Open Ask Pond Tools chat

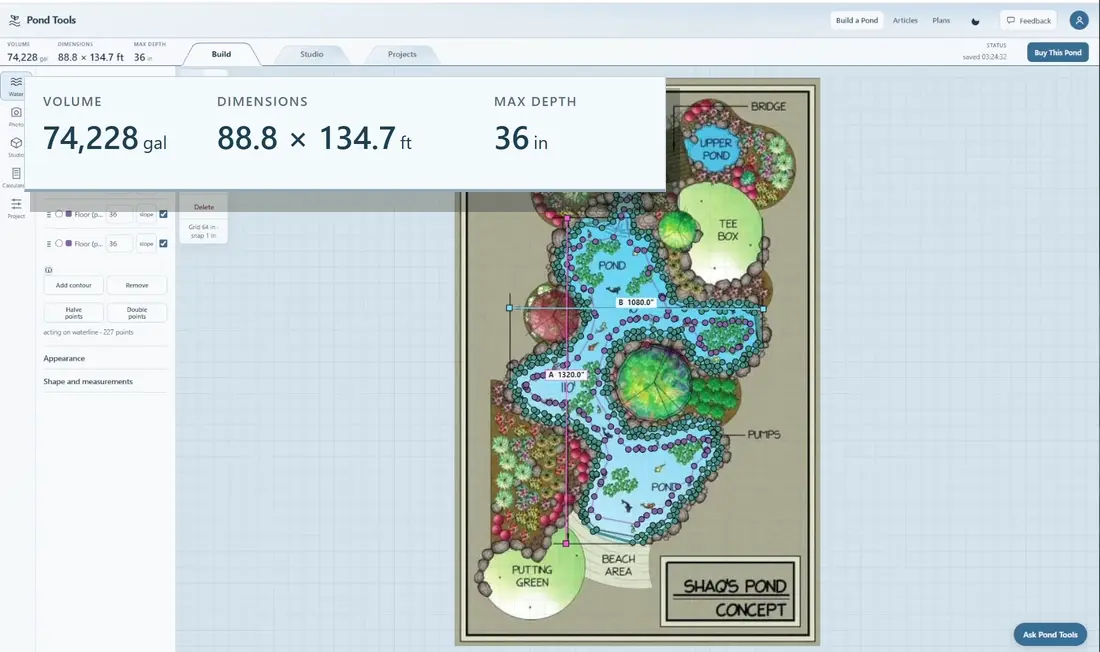[1049, 634]
